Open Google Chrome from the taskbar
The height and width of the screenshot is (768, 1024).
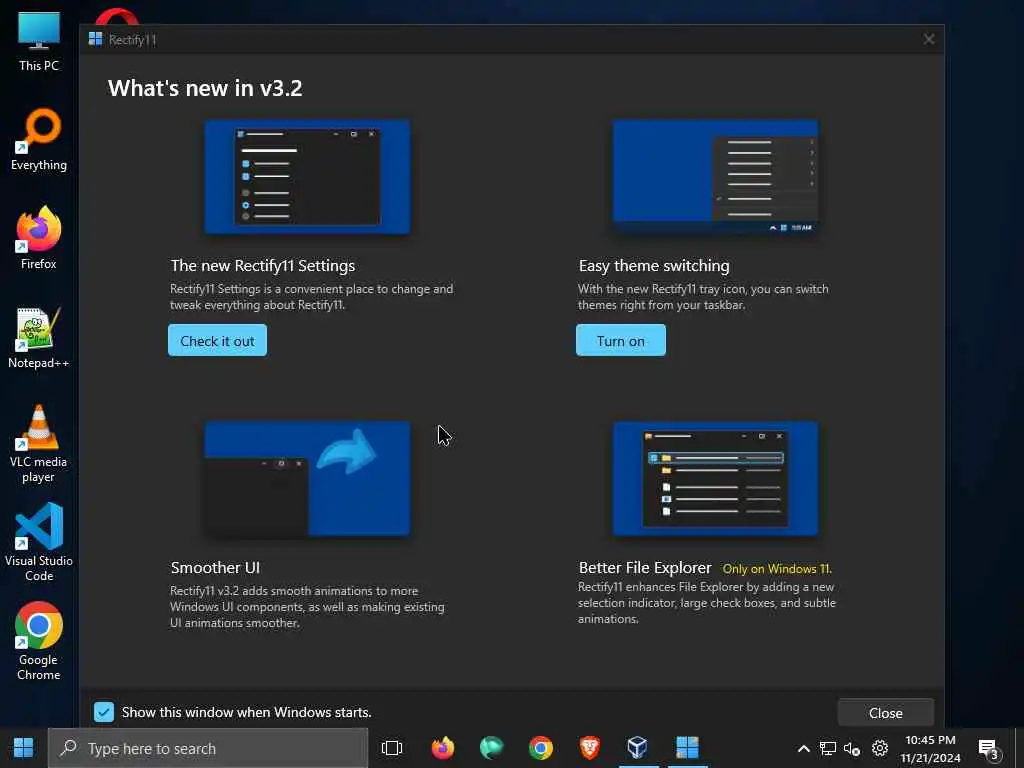pyautogui.click(x=541, y=748)
